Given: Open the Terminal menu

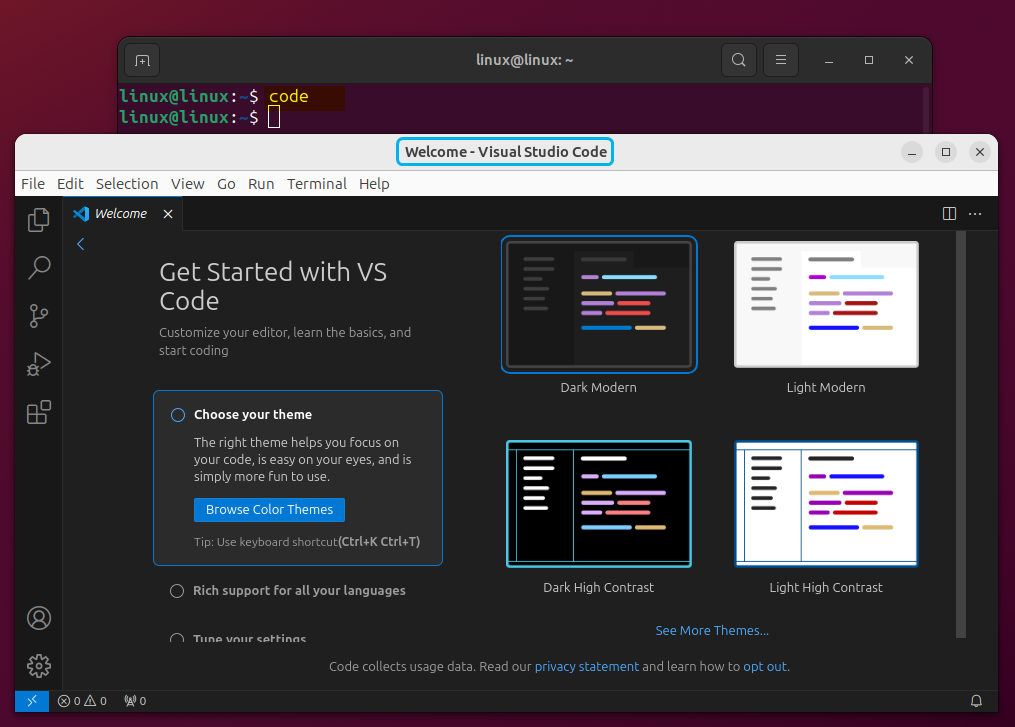Looking at the screenshot, I should [x=316, y=184].
